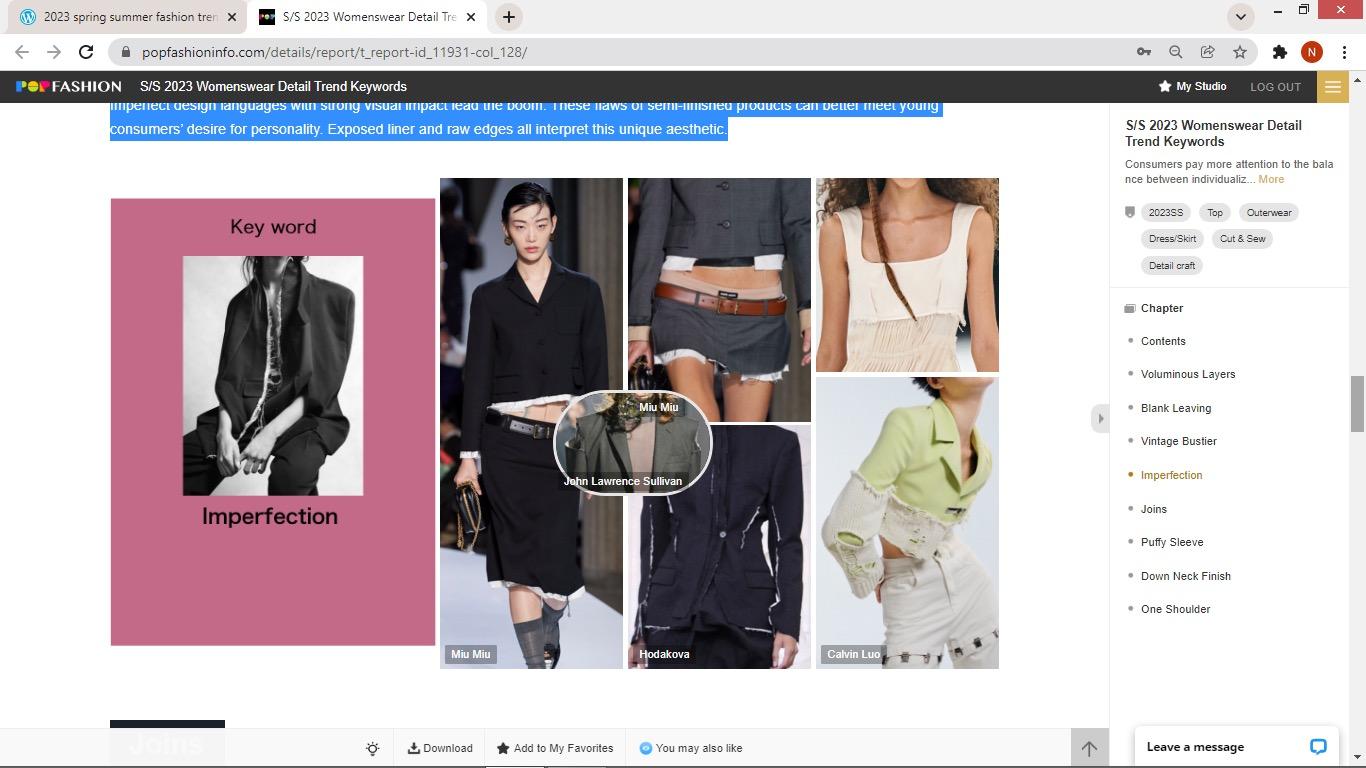Open the yellow hamburger menu
The height and width of the screenshot is (768, 1366).
[x=1333, y=87]
